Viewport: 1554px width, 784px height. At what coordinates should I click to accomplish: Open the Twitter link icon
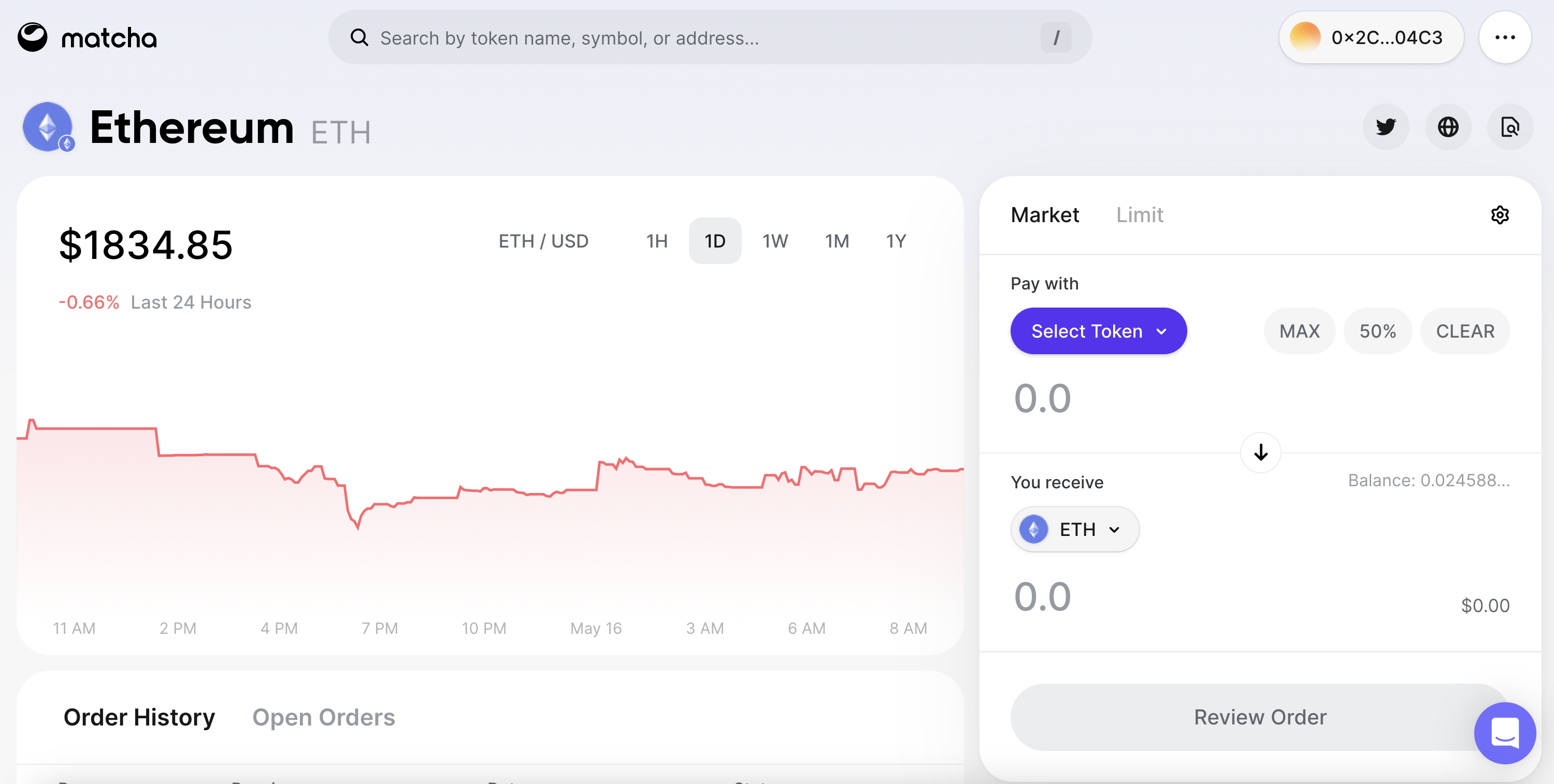pos(1386,127)
